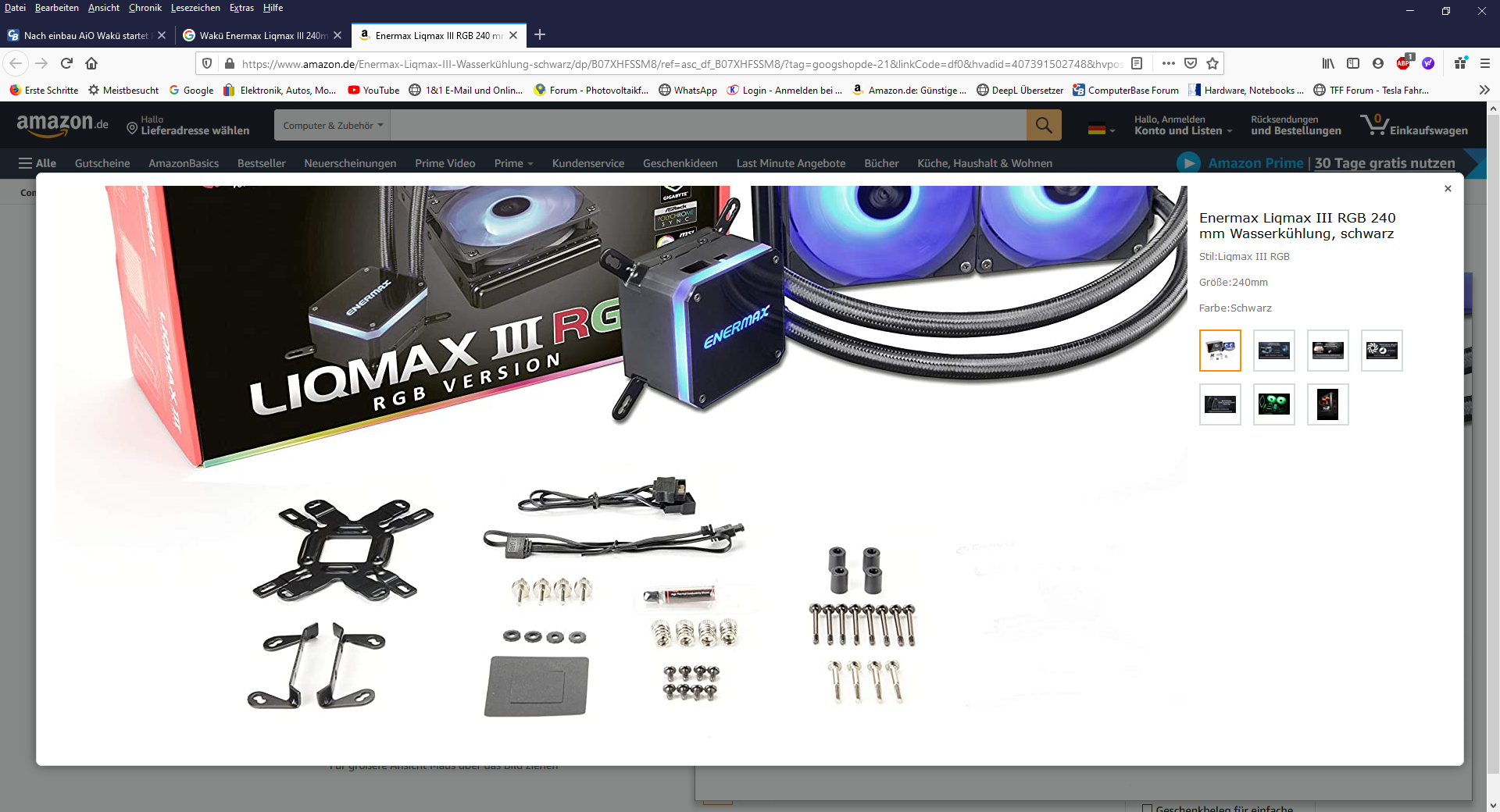Open page actions three-dots menu
This screenshot has height=812, width=1500.
pos(1168,63)
